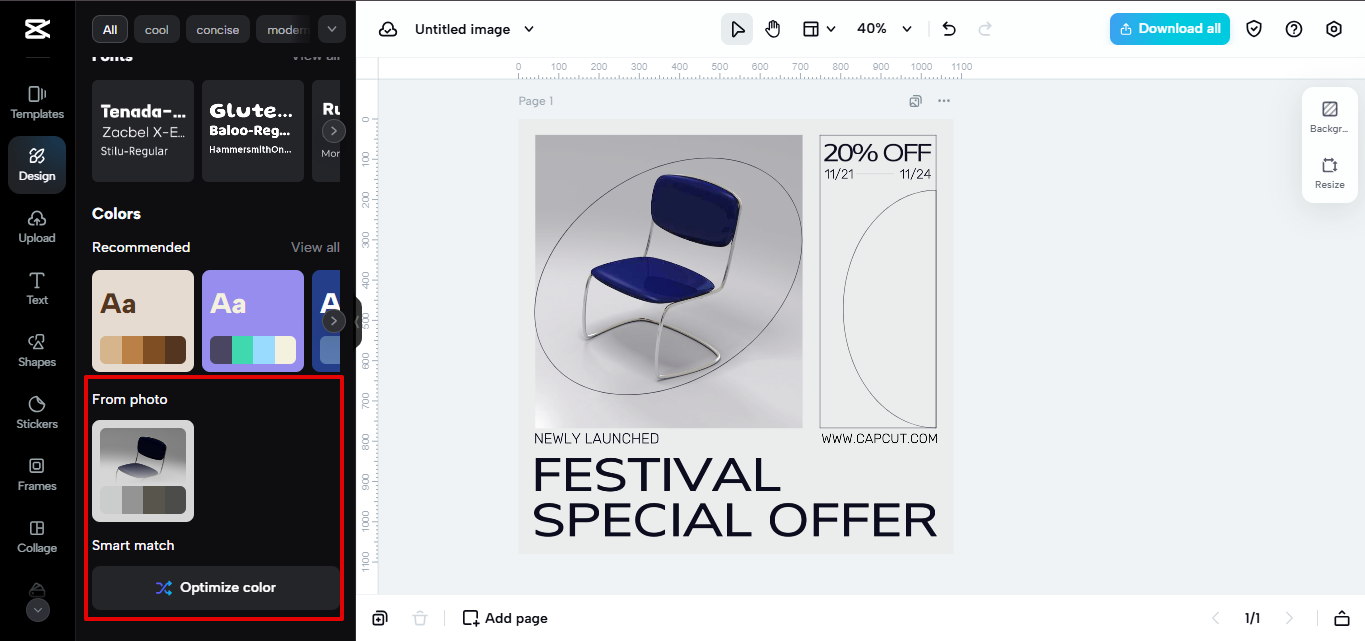
Task: Click the Download all button
Action: (x=1169, y=29)
